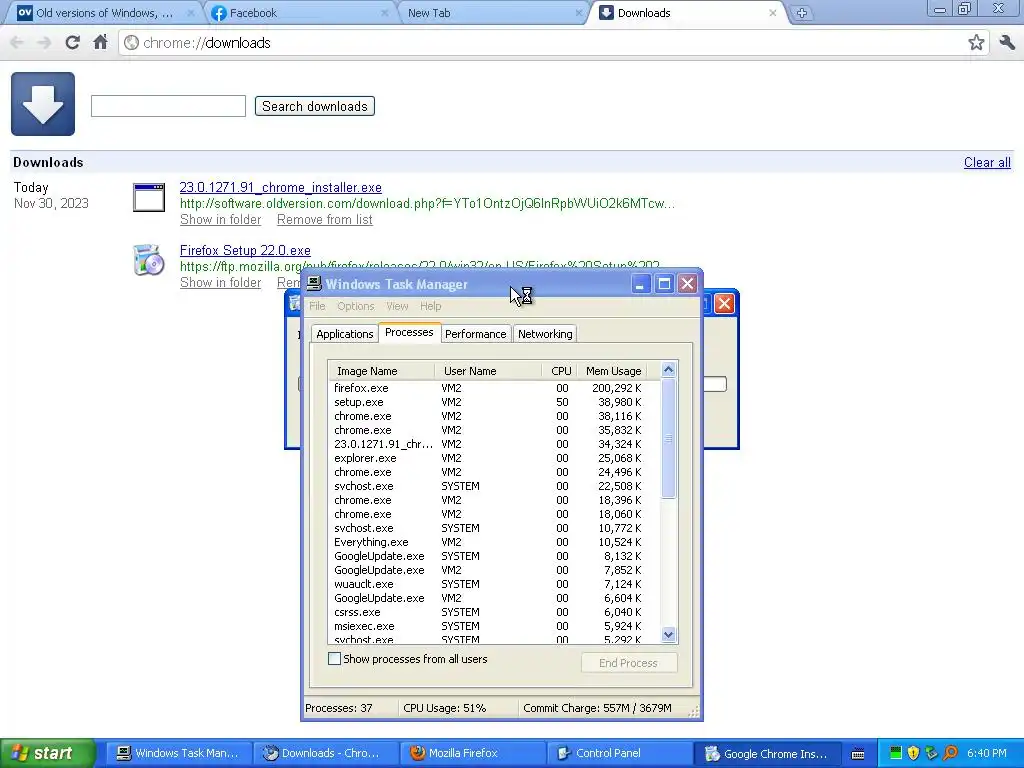This screenshot has height=768, width=1024.
Task: Close the Old versions of Windows tab
Action: (191, 13)
